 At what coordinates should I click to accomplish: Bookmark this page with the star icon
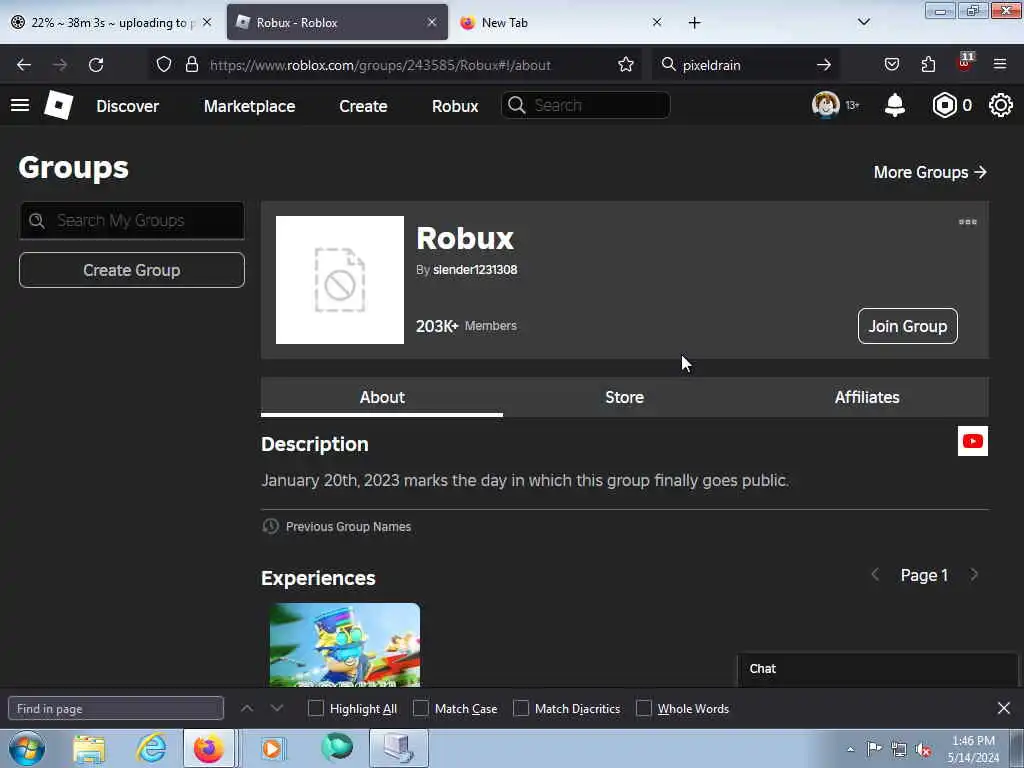[626, 64]
